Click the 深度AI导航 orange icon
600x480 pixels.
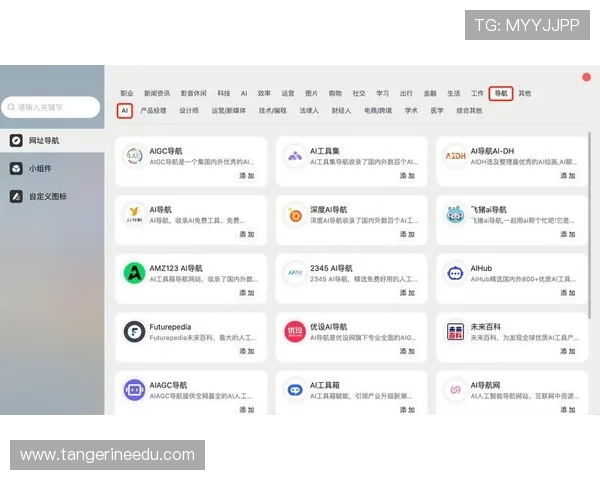295,214
